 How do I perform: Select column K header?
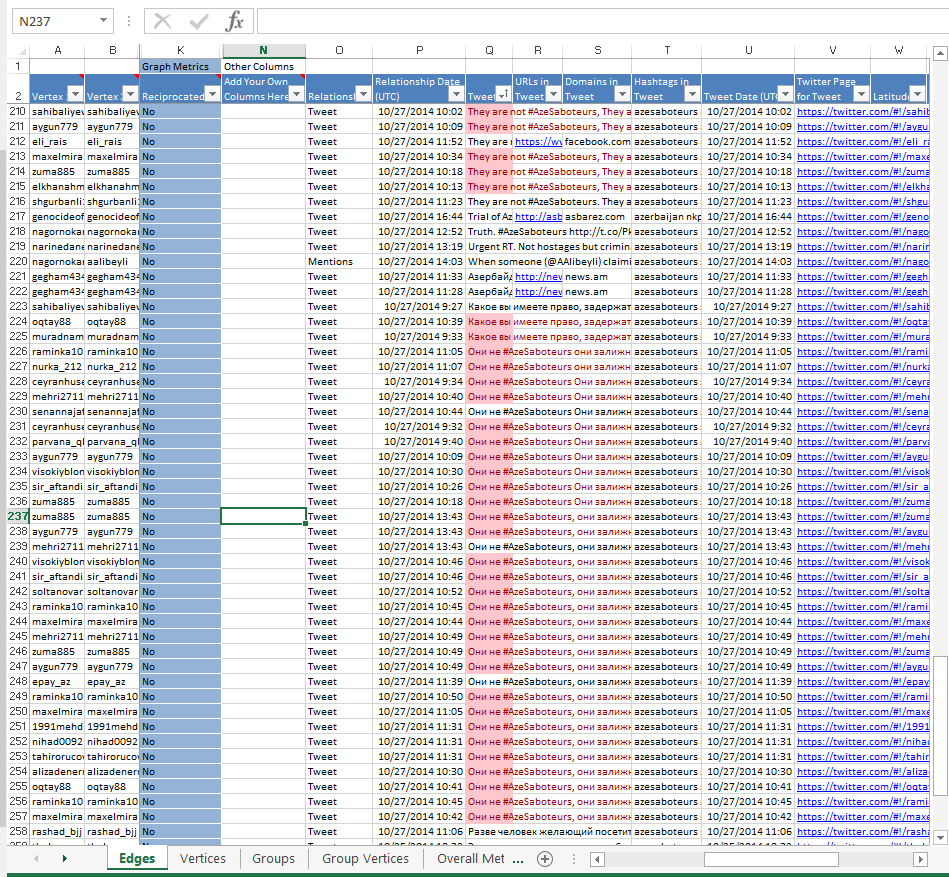coord(180,50)
